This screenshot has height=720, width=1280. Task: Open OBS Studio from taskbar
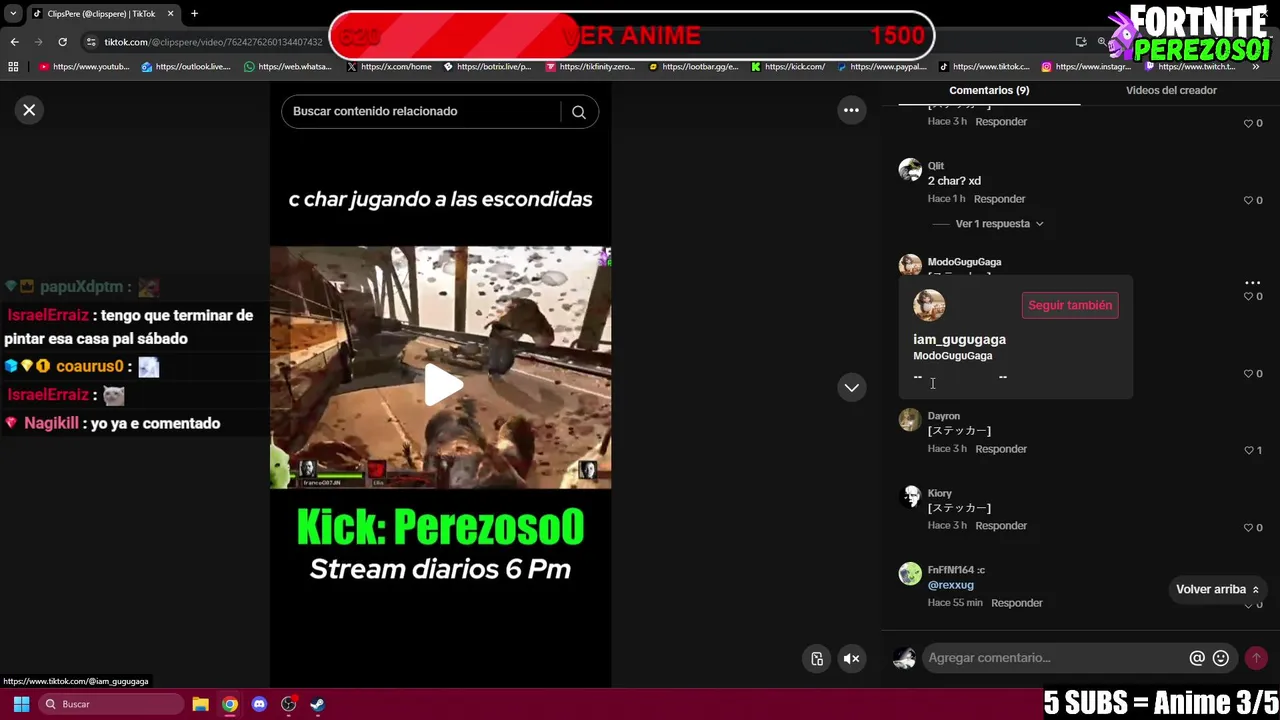[288, 704]
